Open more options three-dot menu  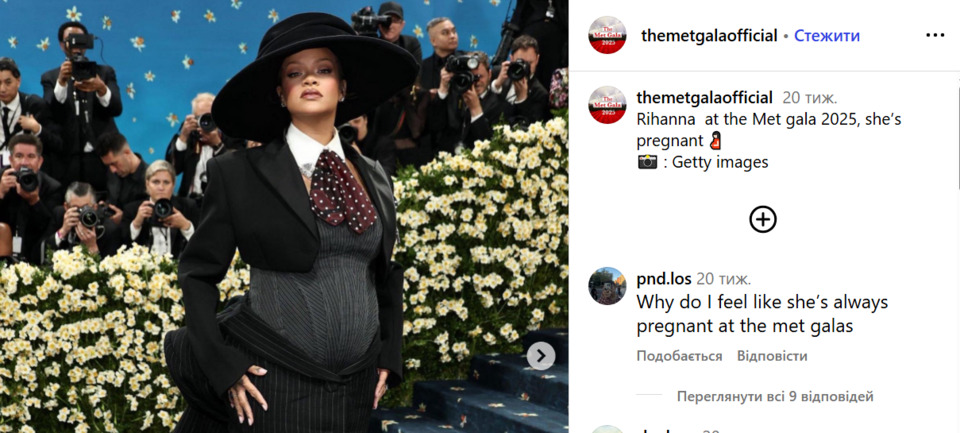click(934, 36)
